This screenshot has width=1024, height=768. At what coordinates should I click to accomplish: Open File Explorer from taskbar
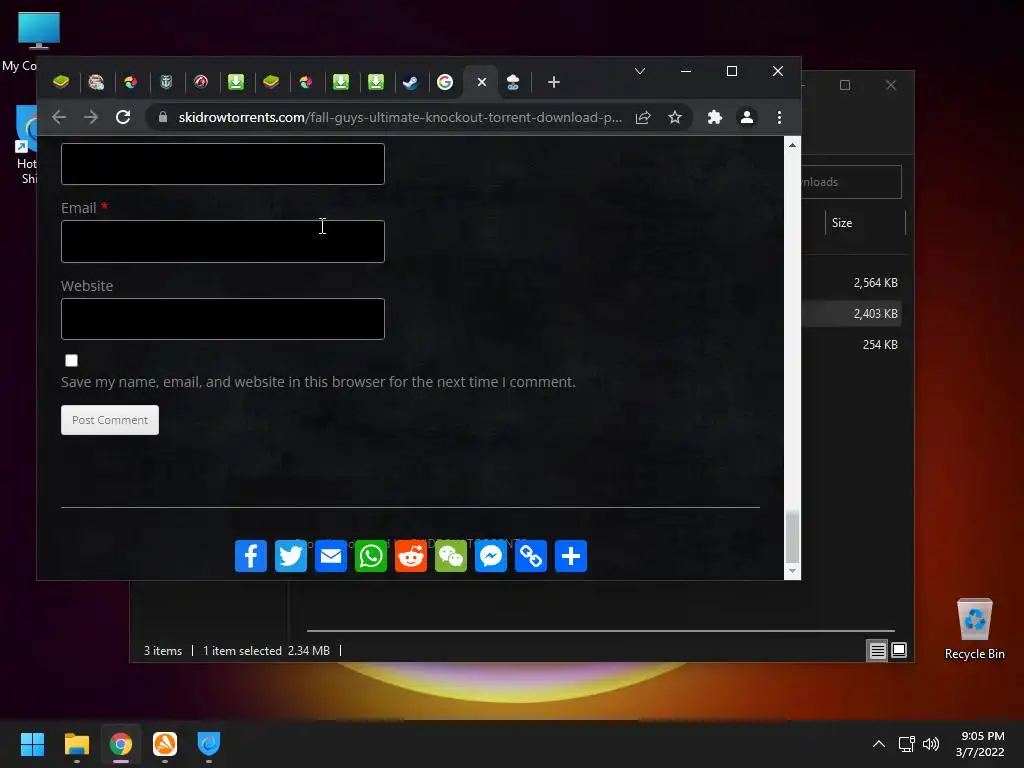pos(76,744)
